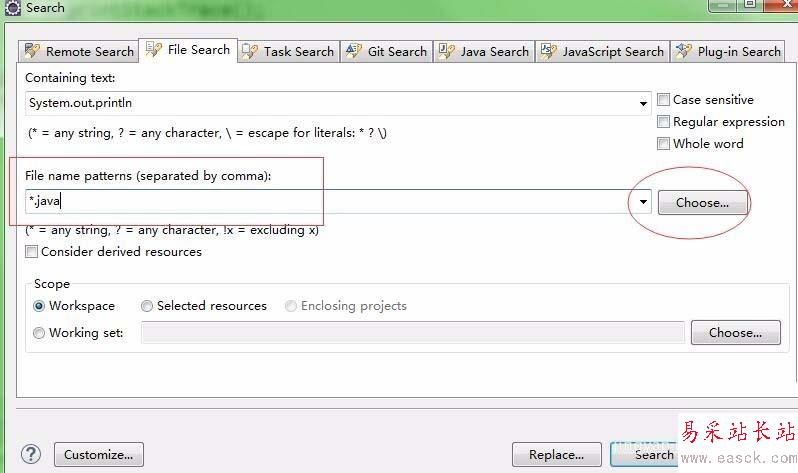The height and width of the screenshot is (473, 798).
Task: Click the Containing text input field
Action: pos(330,103)
